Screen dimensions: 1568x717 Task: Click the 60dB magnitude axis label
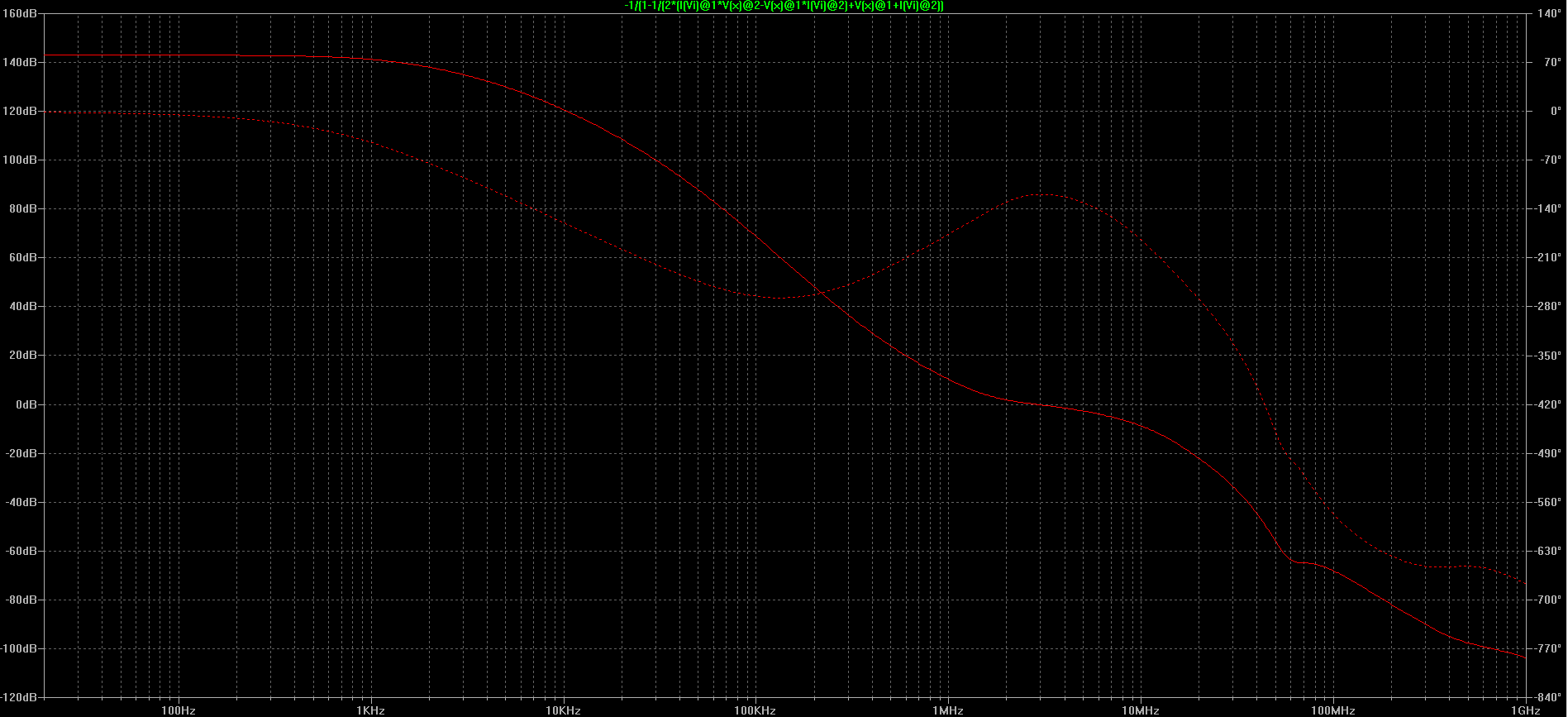tap(23, 257)
